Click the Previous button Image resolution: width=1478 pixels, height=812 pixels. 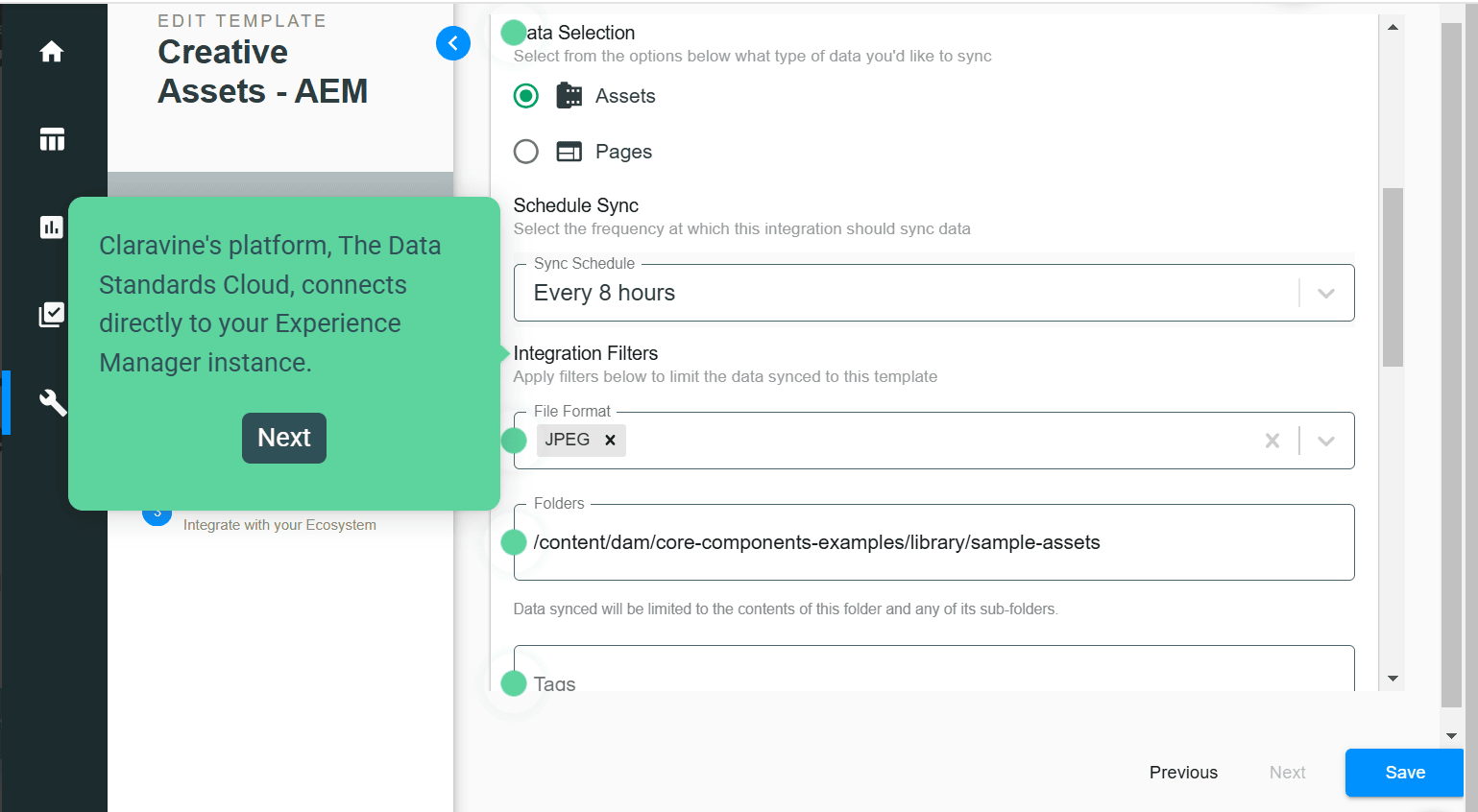pyautogui.click(x=1183, y=773)
